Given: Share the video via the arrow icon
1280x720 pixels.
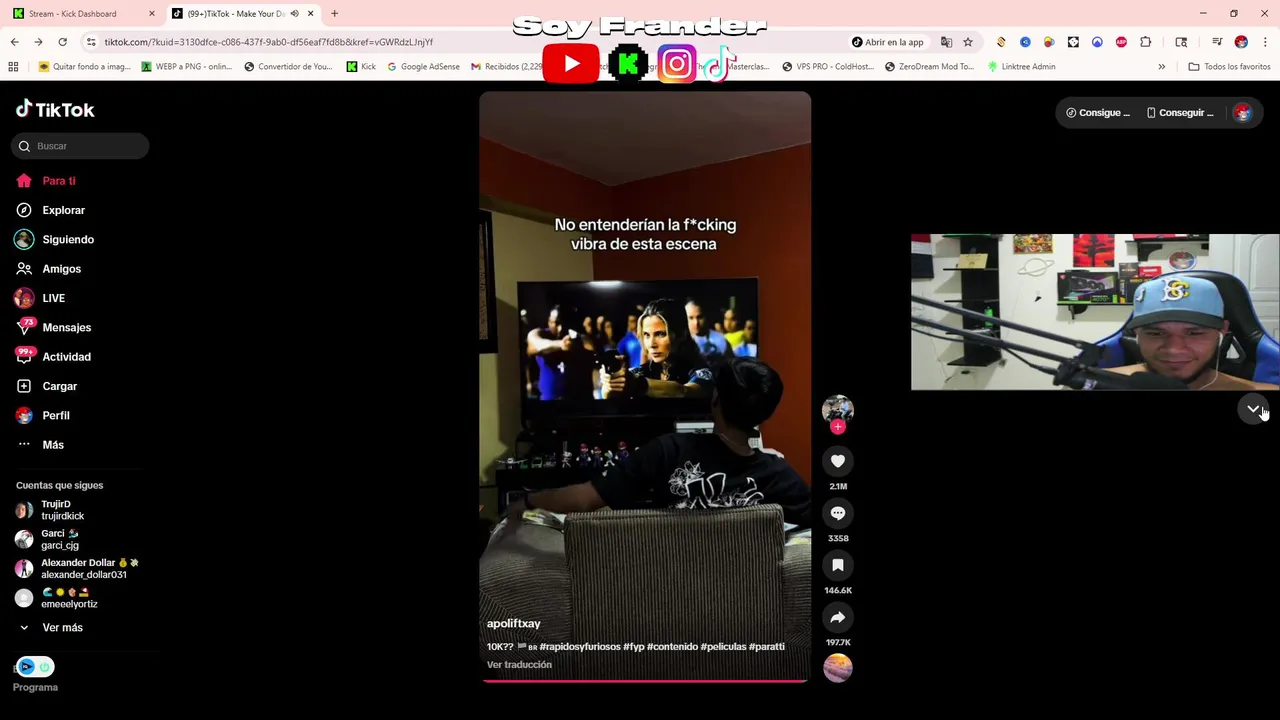Looking at the screenshot, I should pyautogui.click(x=838, y=617).
